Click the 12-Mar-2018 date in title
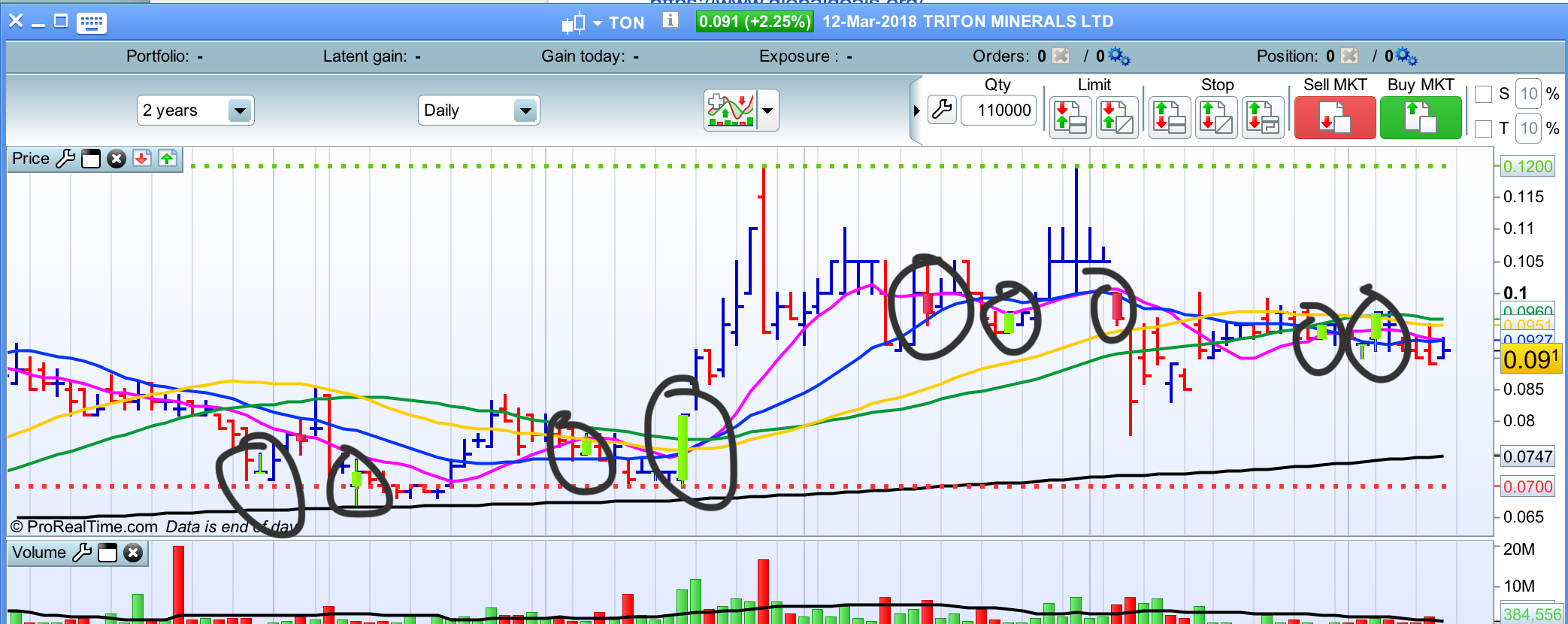 870,21
